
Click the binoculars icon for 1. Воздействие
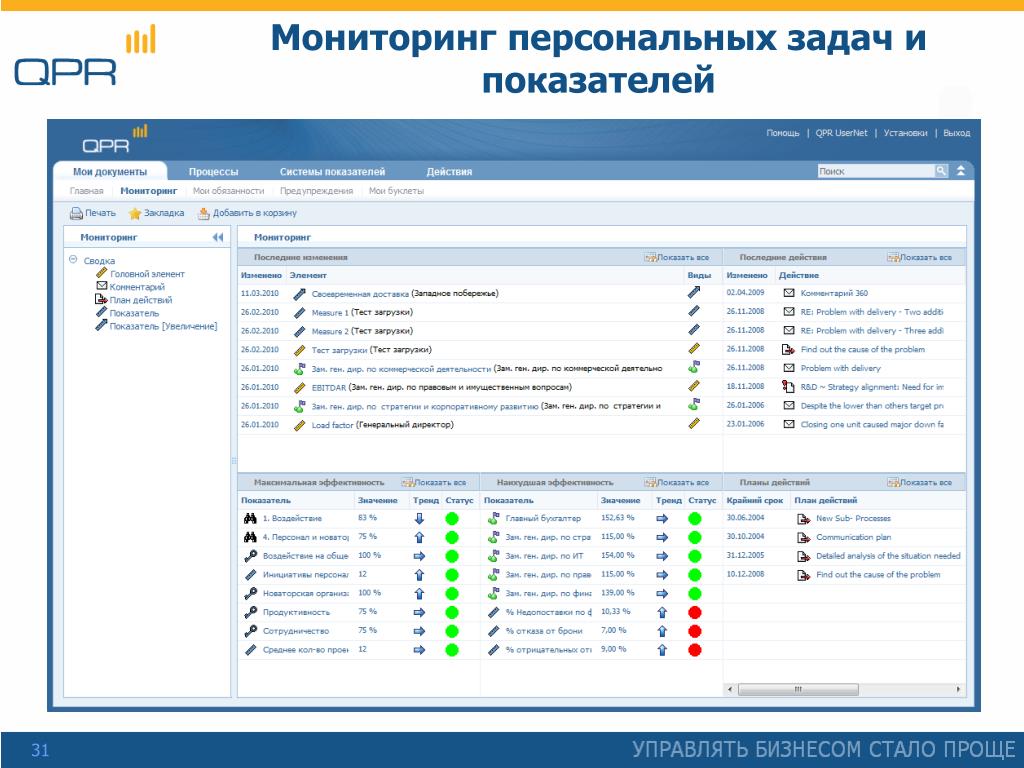[250, 519]
